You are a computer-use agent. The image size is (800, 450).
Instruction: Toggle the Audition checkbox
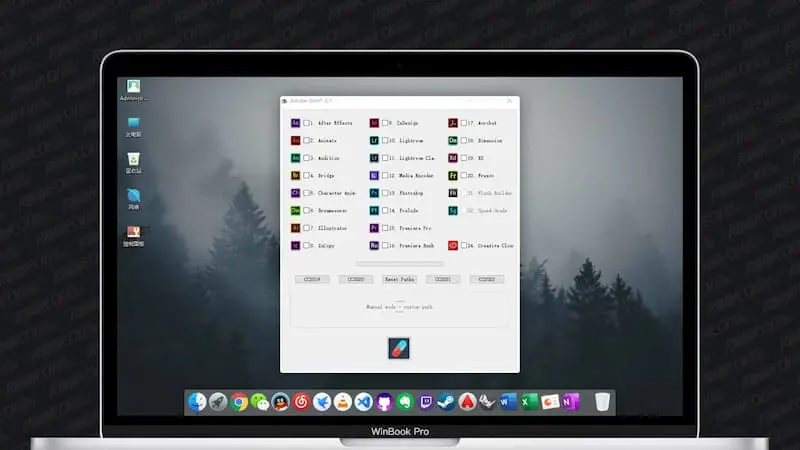tap(307, 158)
